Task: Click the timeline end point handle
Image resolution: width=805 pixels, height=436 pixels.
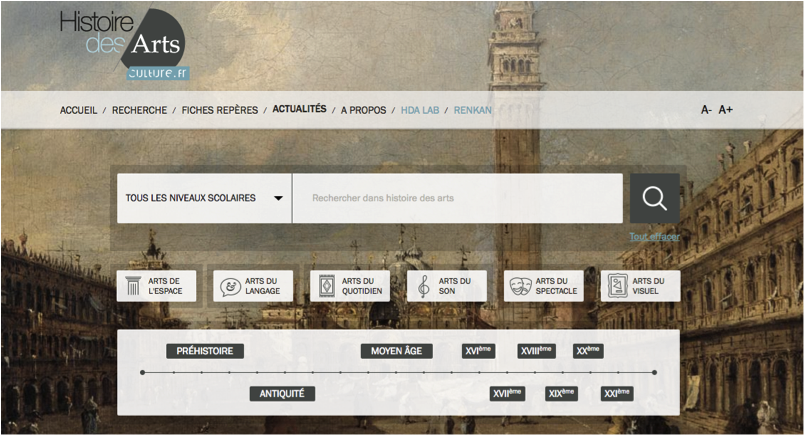Action: point(654,372)
